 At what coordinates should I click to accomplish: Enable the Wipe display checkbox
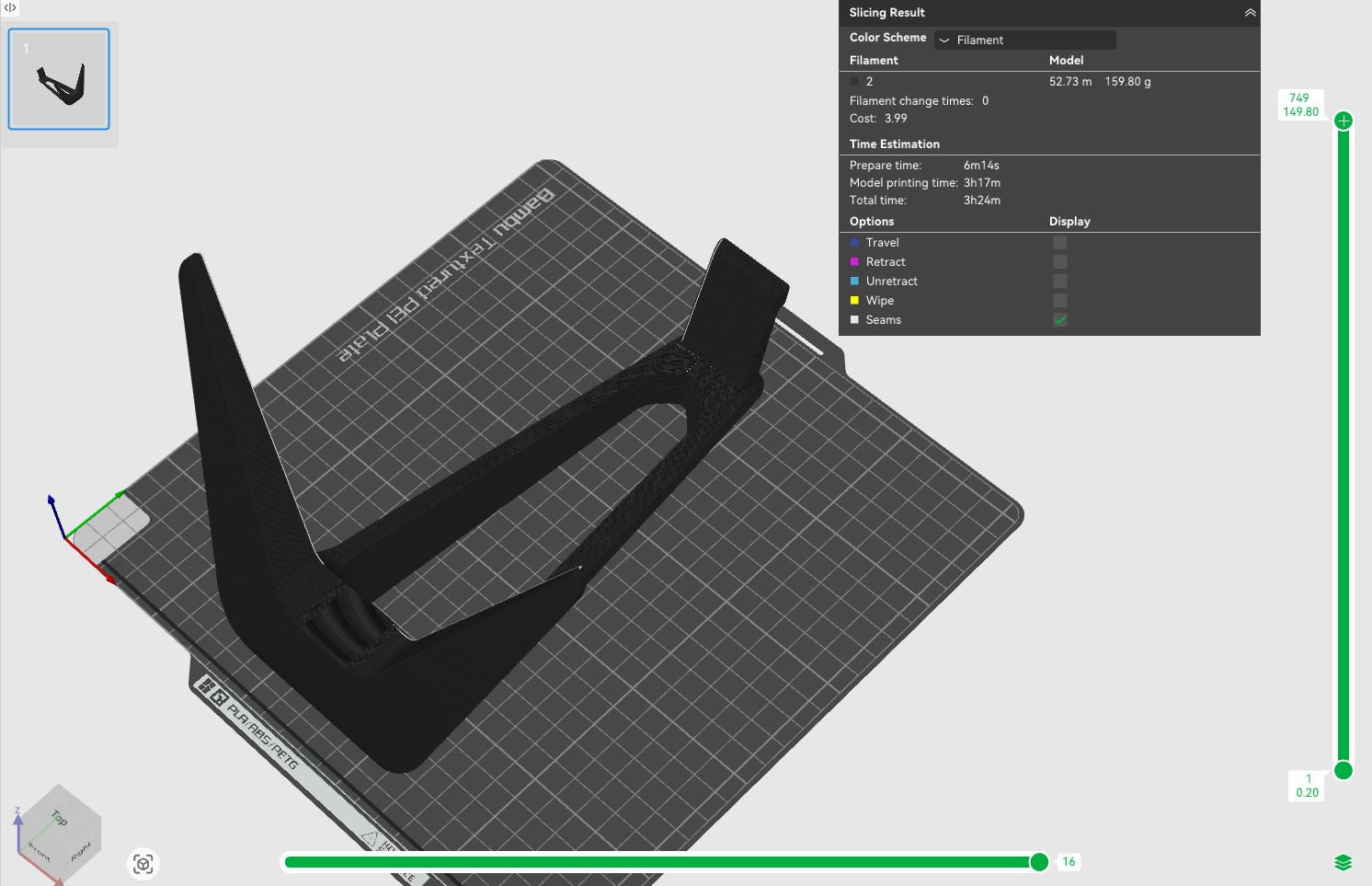click(1060, 301)
